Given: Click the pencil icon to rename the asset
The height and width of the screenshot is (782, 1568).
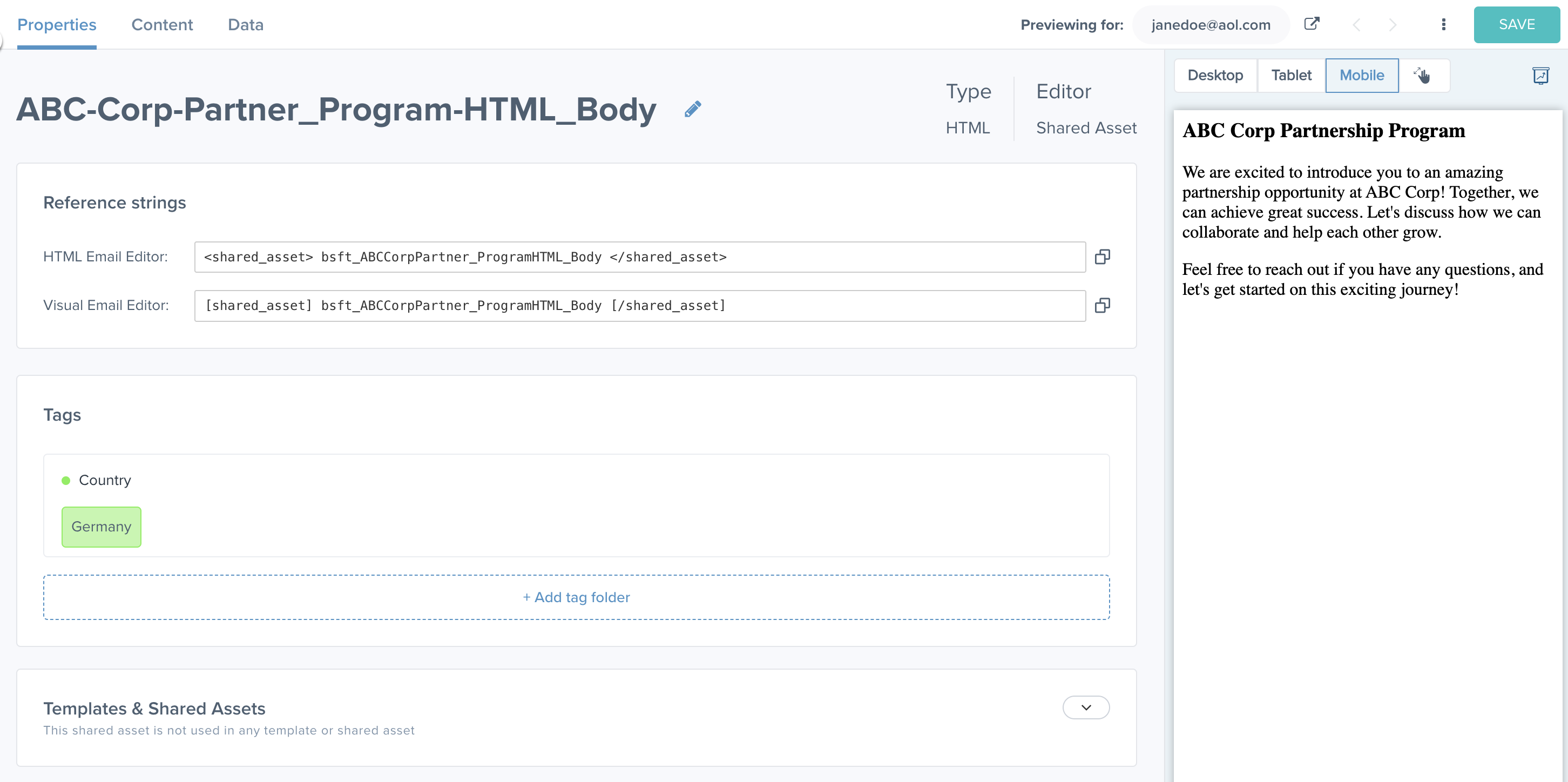Looking at the screenshot, I should (x=693, y=109).
